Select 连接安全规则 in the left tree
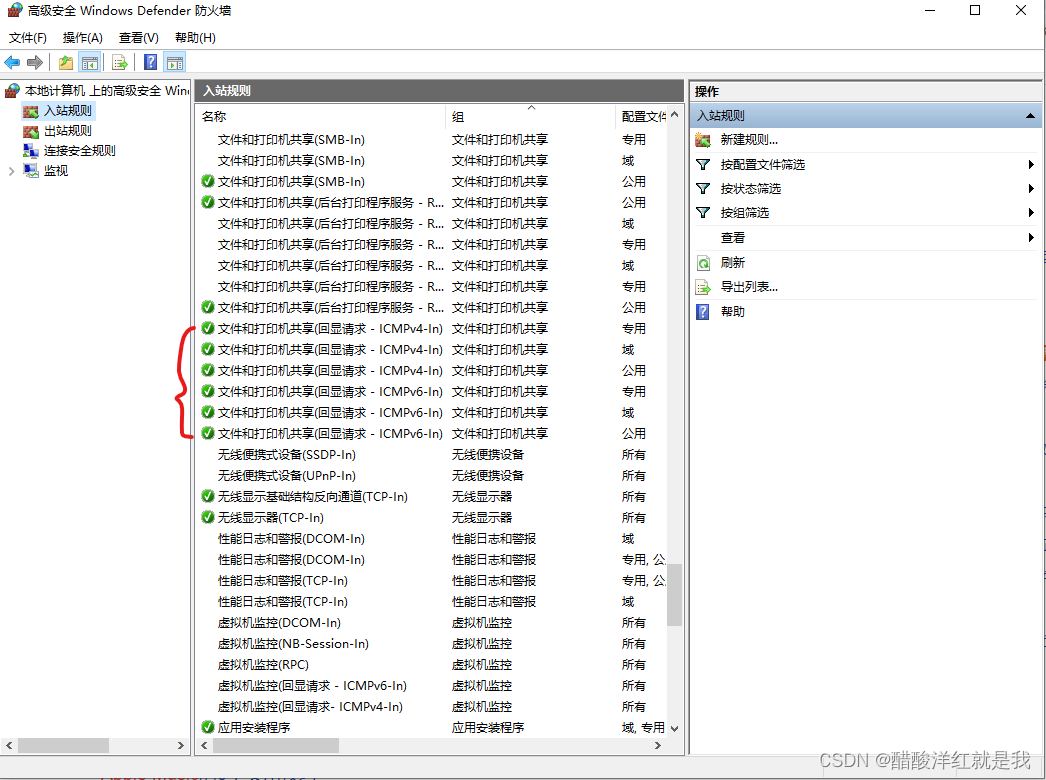This screenshot has height=780, width=1046. pos(79,151)
